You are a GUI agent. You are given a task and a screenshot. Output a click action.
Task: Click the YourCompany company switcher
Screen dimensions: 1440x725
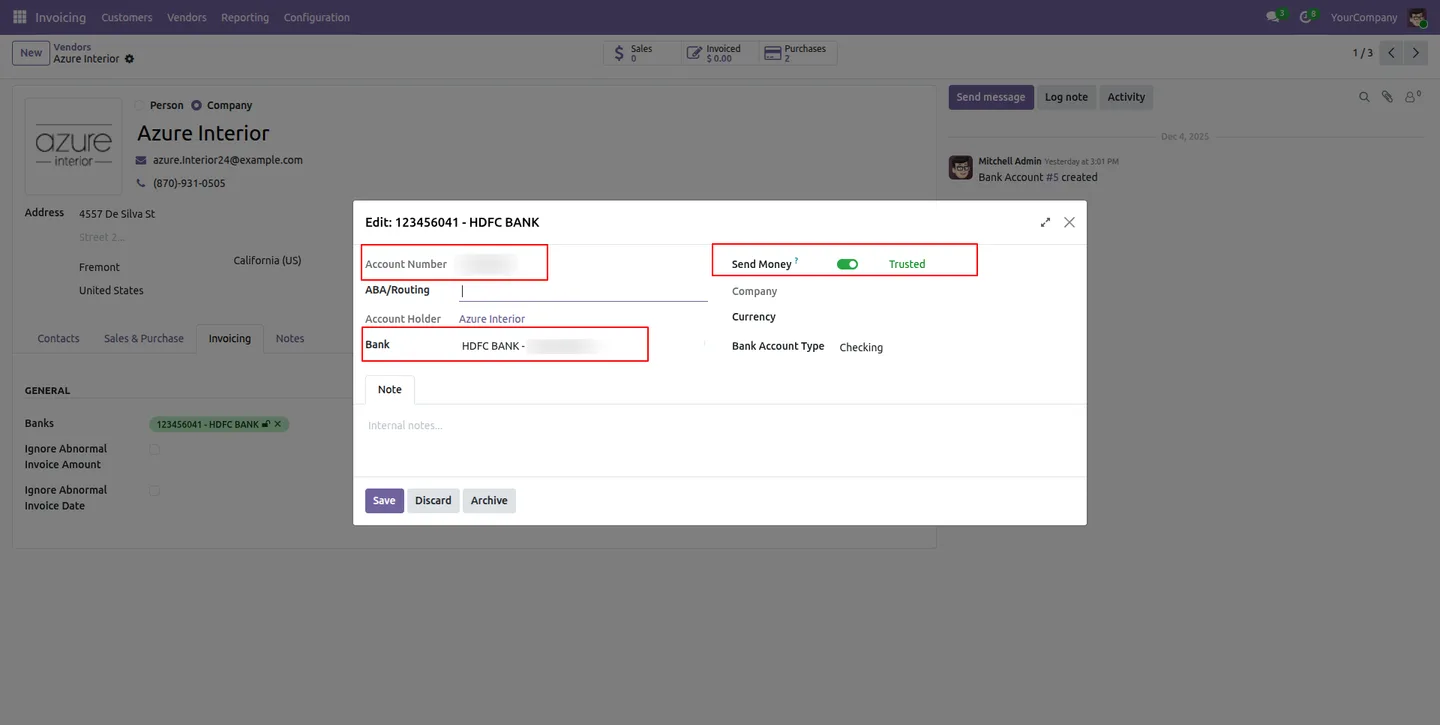pyautogui.click(x=1364, y=17)
